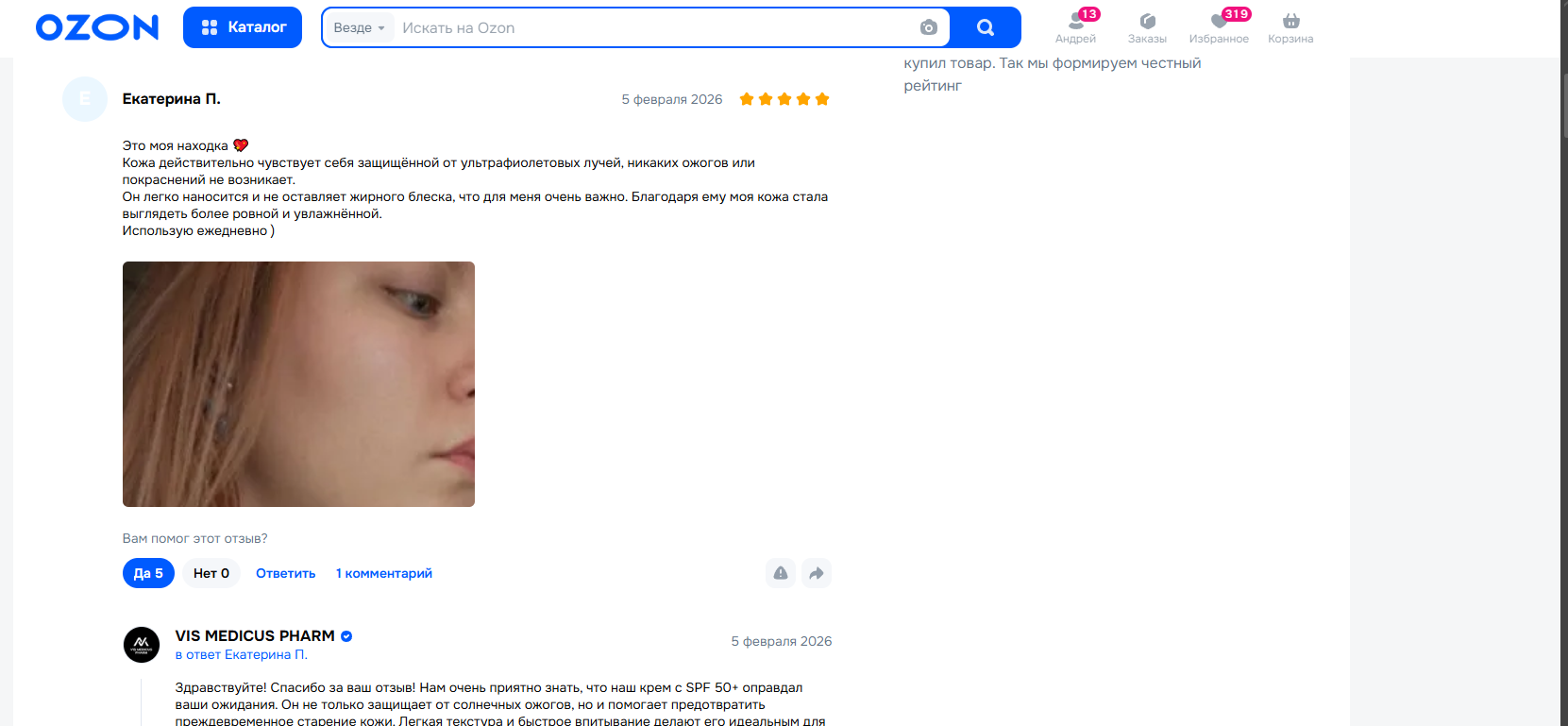Open the Каталог menu
Image resolution: width=1568 pixels, height=726 pixels.
coord(243,27)
